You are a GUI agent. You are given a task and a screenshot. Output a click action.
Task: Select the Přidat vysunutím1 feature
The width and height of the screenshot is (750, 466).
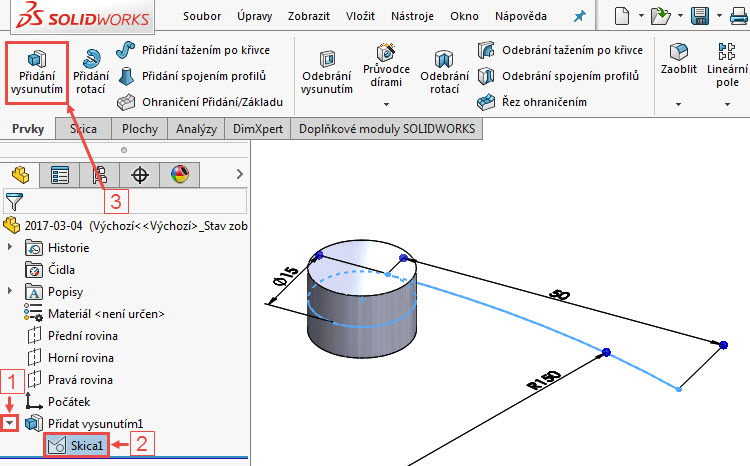click(x=84, y=424)
